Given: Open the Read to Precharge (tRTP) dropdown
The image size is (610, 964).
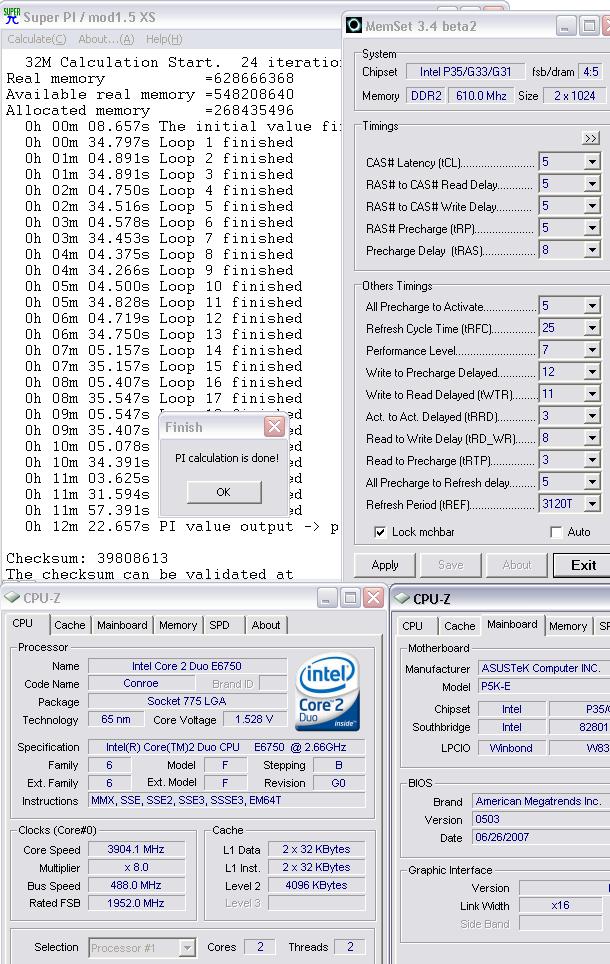Looking at the screenshot, I should [x=592, y=460].
